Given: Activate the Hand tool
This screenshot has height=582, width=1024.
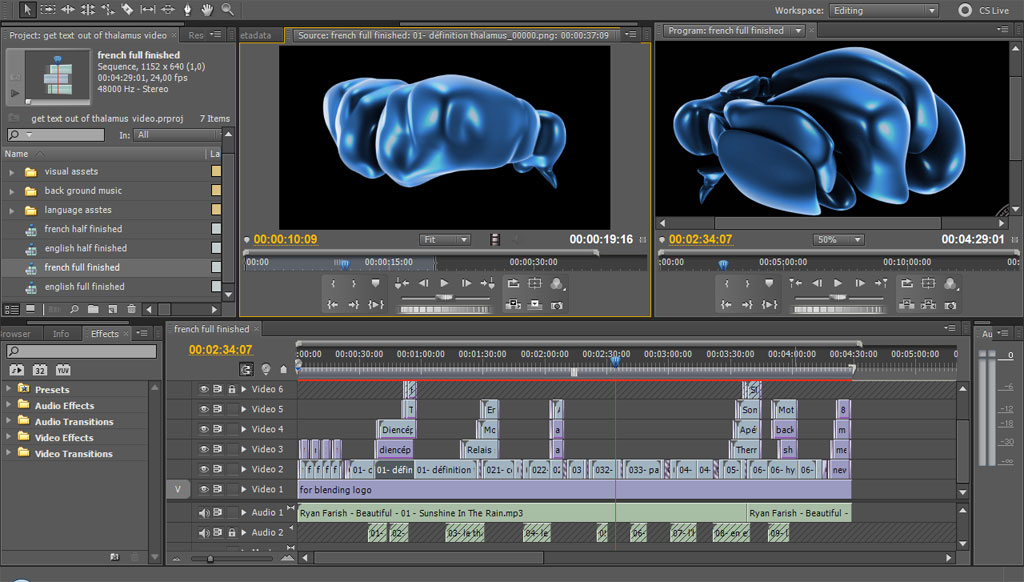Looking at the screenshot, I should pos(207,9).
